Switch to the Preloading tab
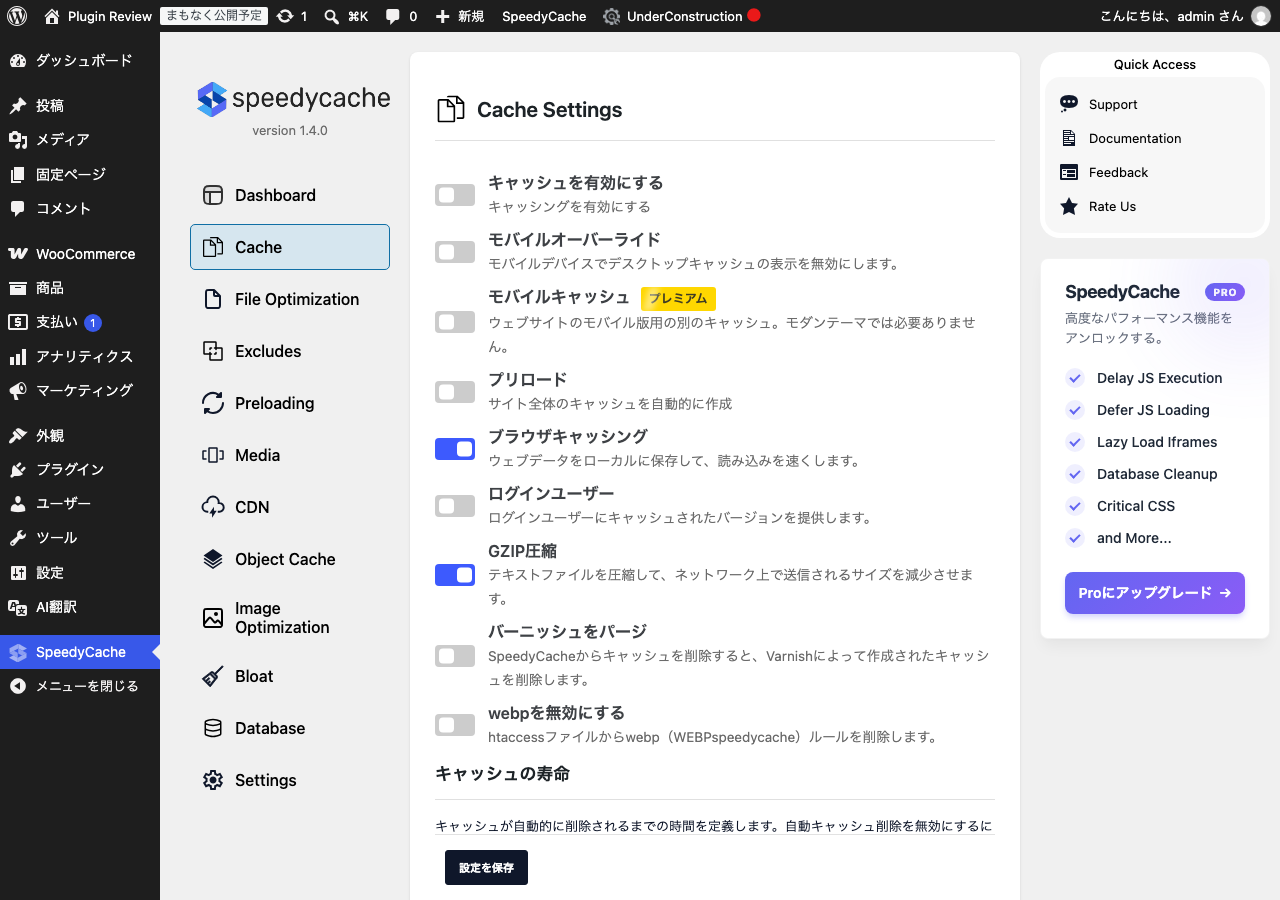 [x=290, y=403]
